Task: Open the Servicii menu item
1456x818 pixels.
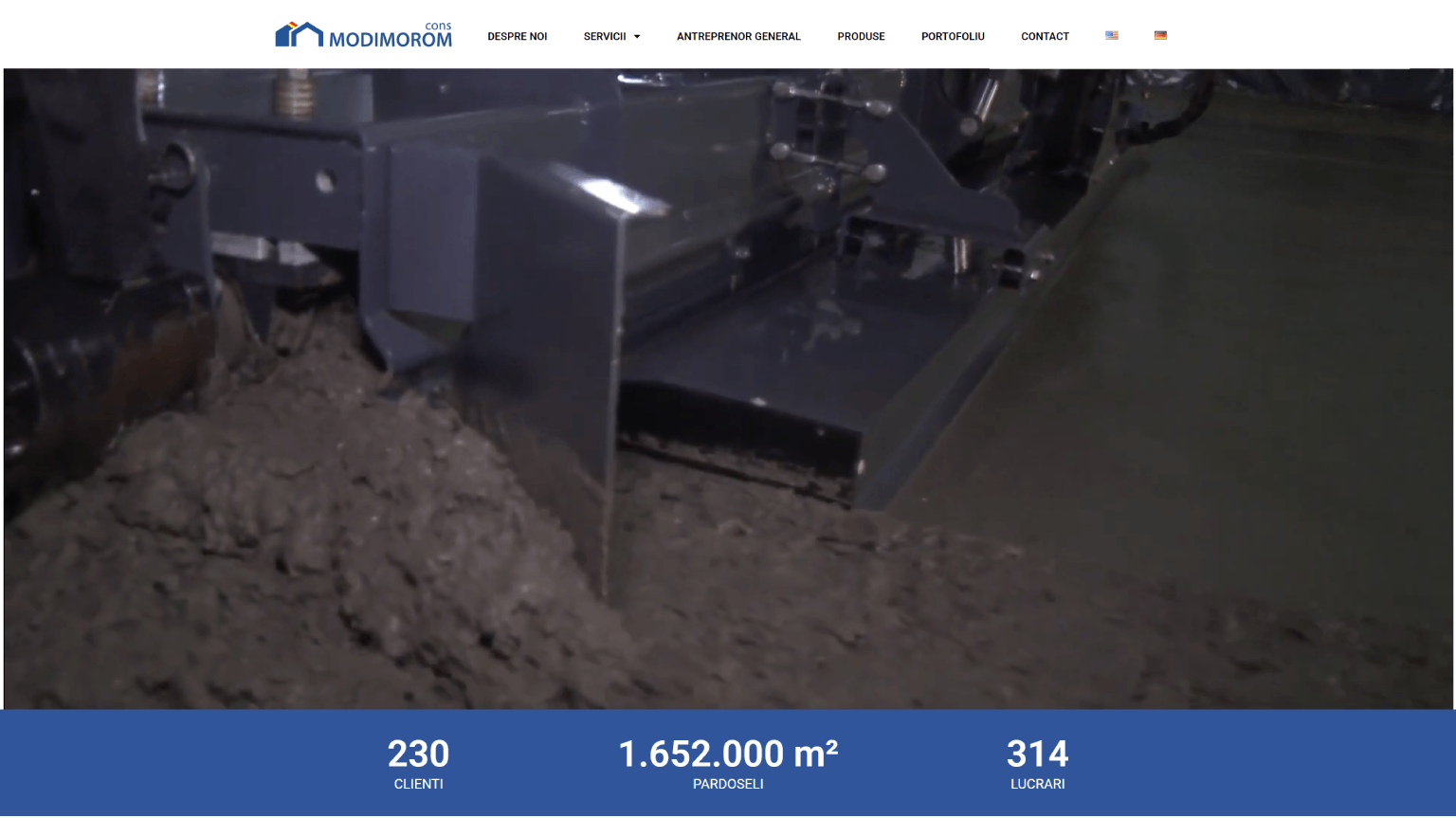Action: click(605, 37)
